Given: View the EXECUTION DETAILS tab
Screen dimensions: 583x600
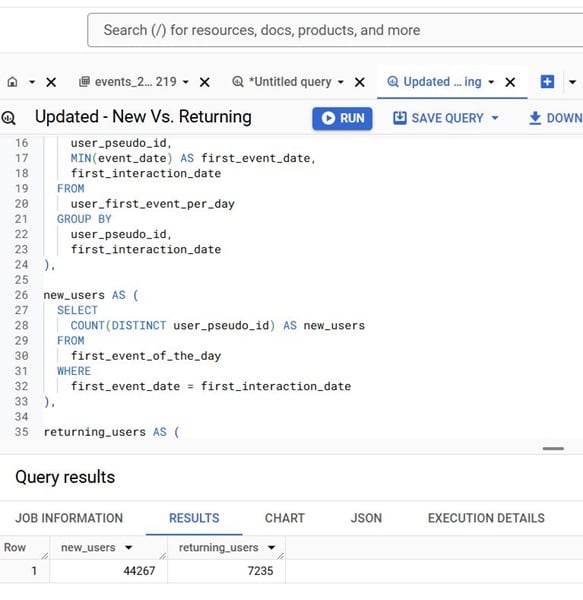Looking at the screenshot, I should point(486,518).
